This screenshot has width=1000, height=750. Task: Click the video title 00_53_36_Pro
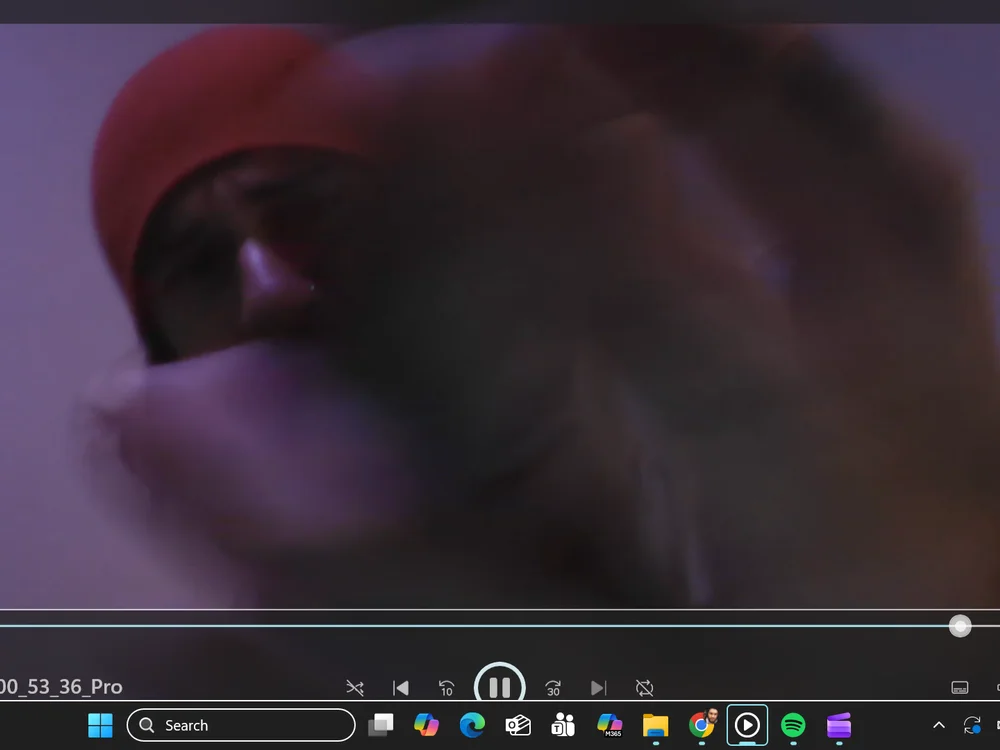[x=61, y=687]
